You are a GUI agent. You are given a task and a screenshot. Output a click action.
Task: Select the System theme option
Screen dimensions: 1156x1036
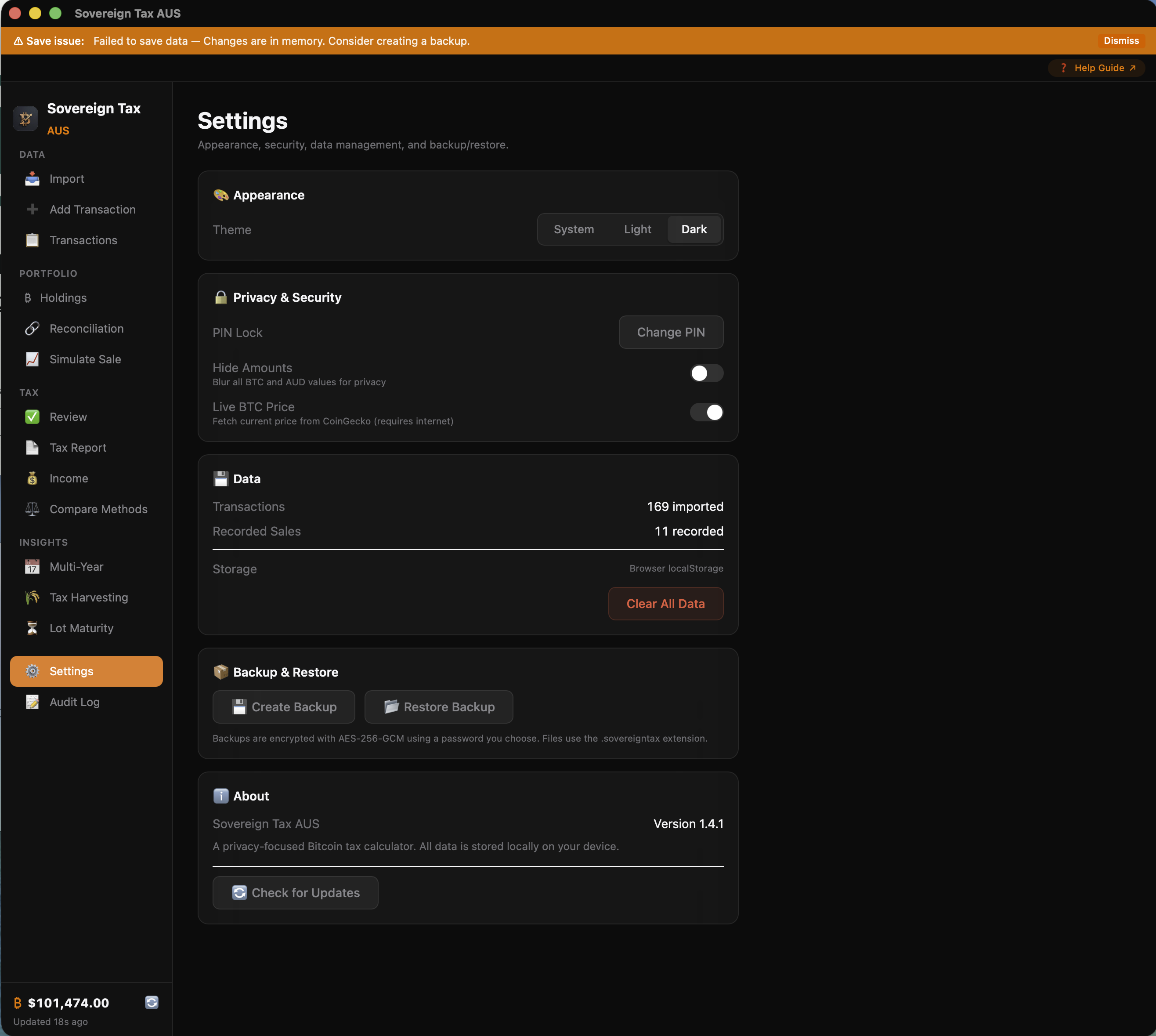(x=574, y=229)
